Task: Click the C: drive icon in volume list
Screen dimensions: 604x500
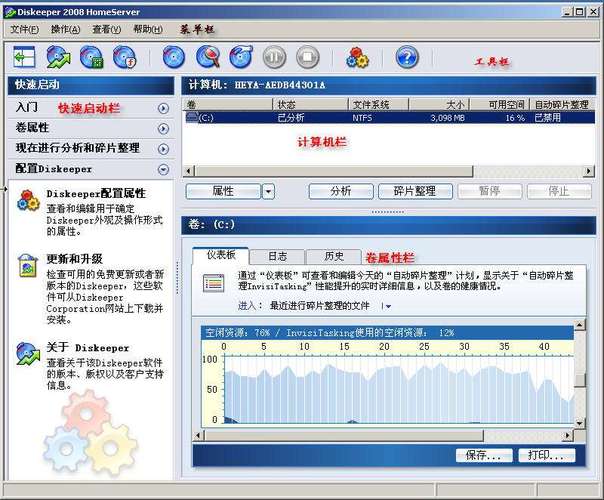Action: click(x=192, y=117)
